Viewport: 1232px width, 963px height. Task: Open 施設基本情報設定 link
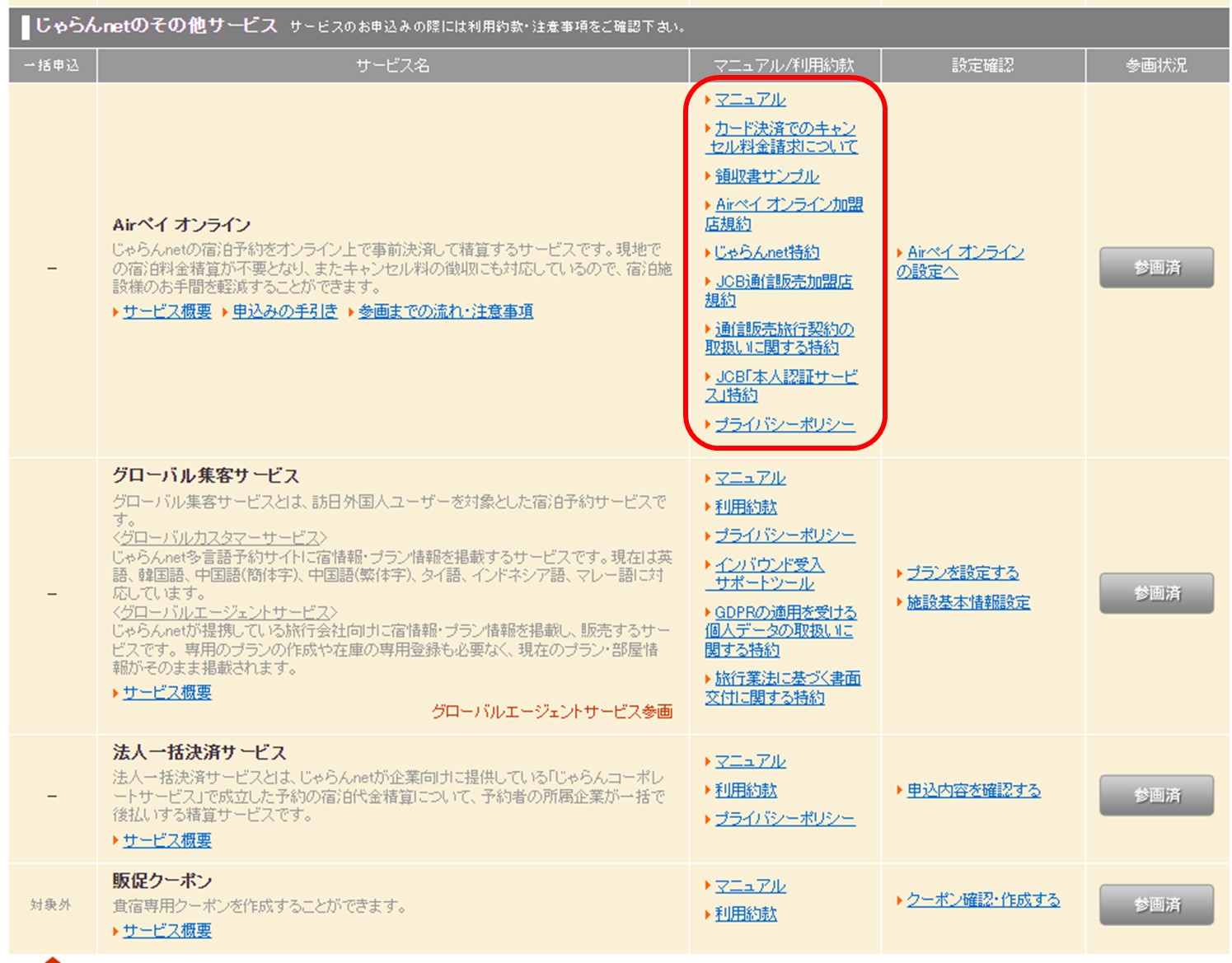pos(968,603)
